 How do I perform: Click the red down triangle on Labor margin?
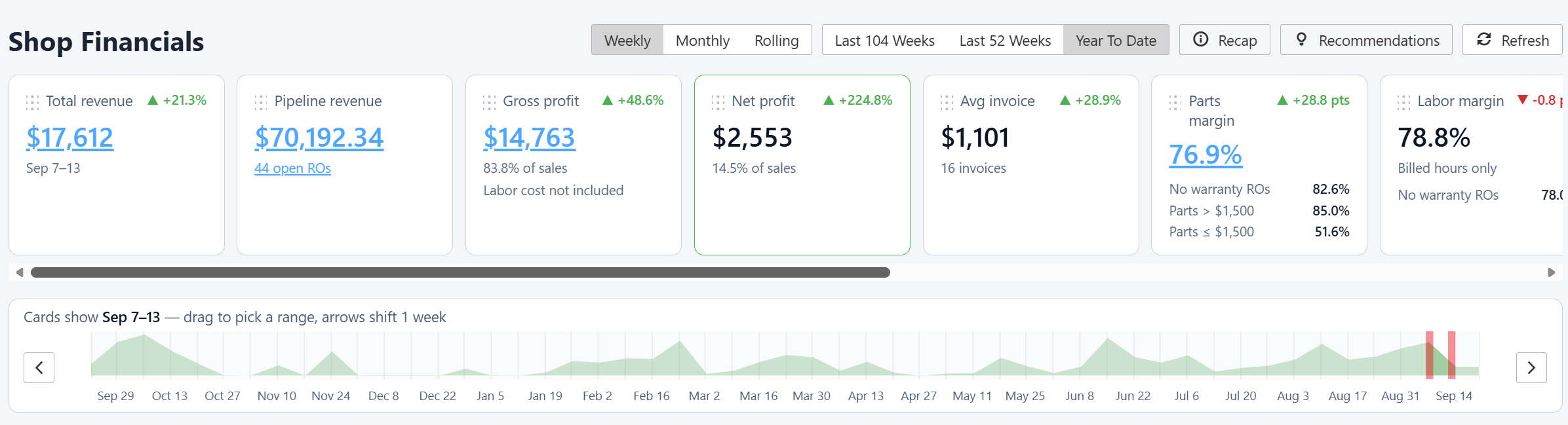[x=1523, y=100]
